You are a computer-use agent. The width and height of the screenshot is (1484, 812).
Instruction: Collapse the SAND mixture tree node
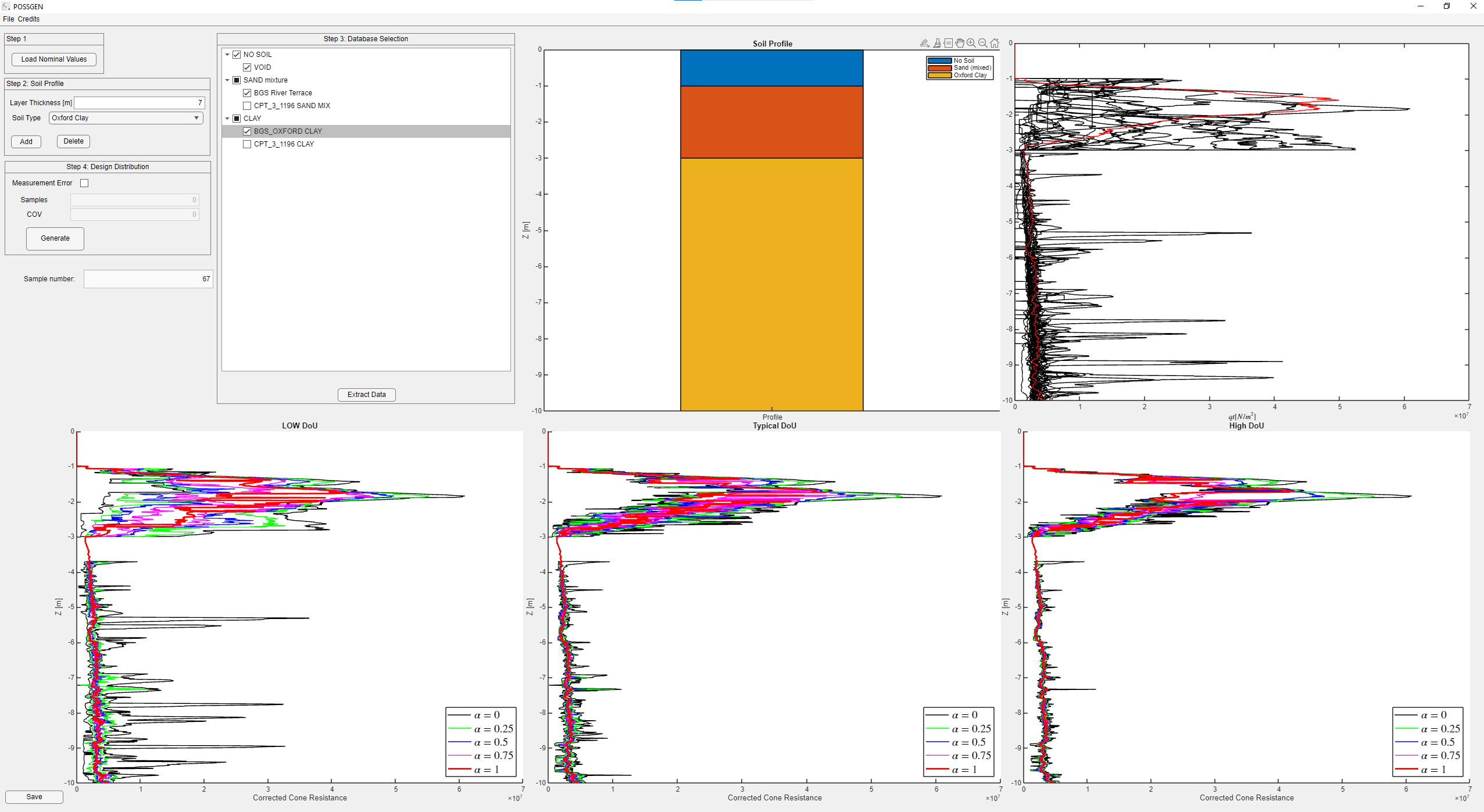pyautogui.click(x=227, y=80)
